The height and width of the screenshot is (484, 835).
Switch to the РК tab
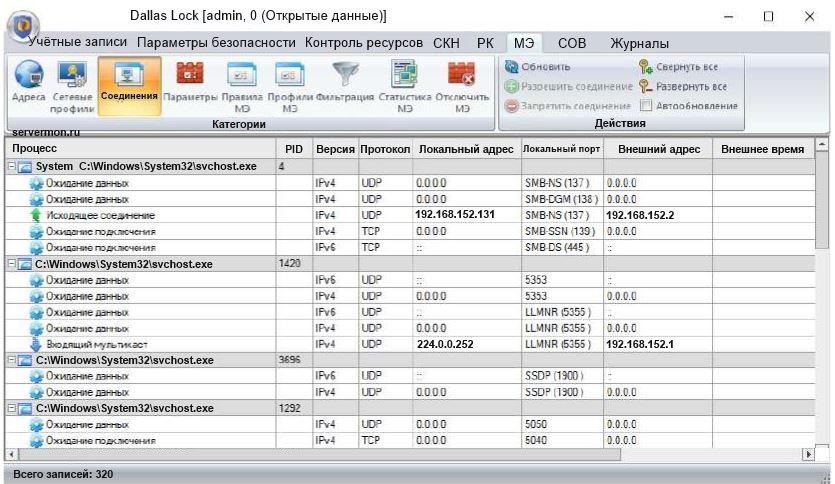pos(485,43)
